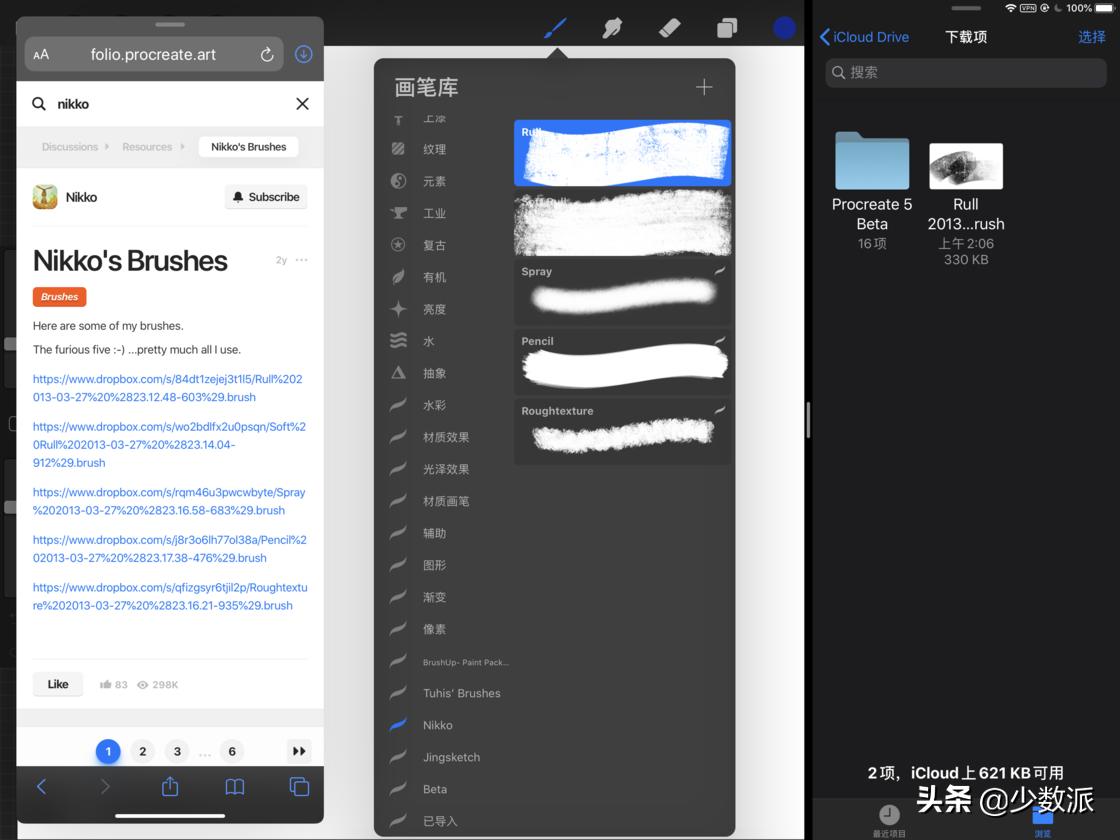Click the orange Brushes tag
The width and height of the screenshot is (1120, 840).
click(59, 297)
